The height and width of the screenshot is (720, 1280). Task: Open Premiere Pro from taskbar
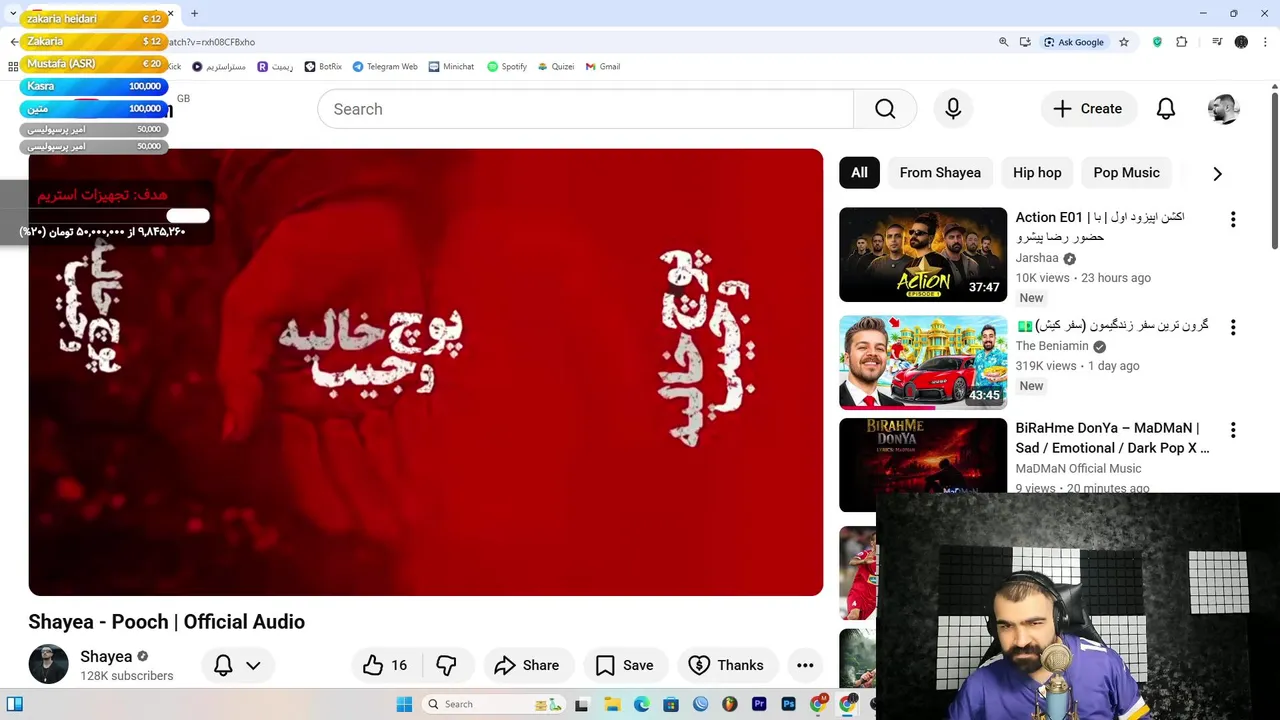pyautogui.click(x=759, y=704)
